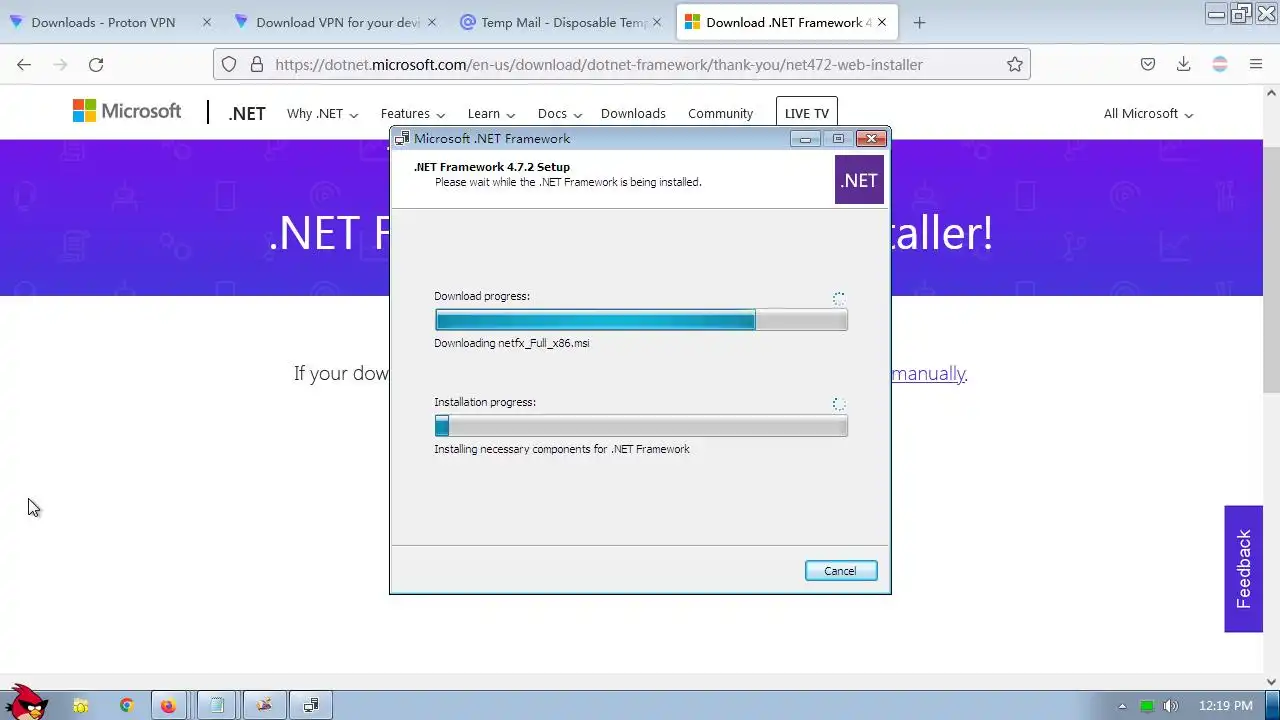Open a new browser tab
The image size is (1280, 720).
tap(919, 22)
